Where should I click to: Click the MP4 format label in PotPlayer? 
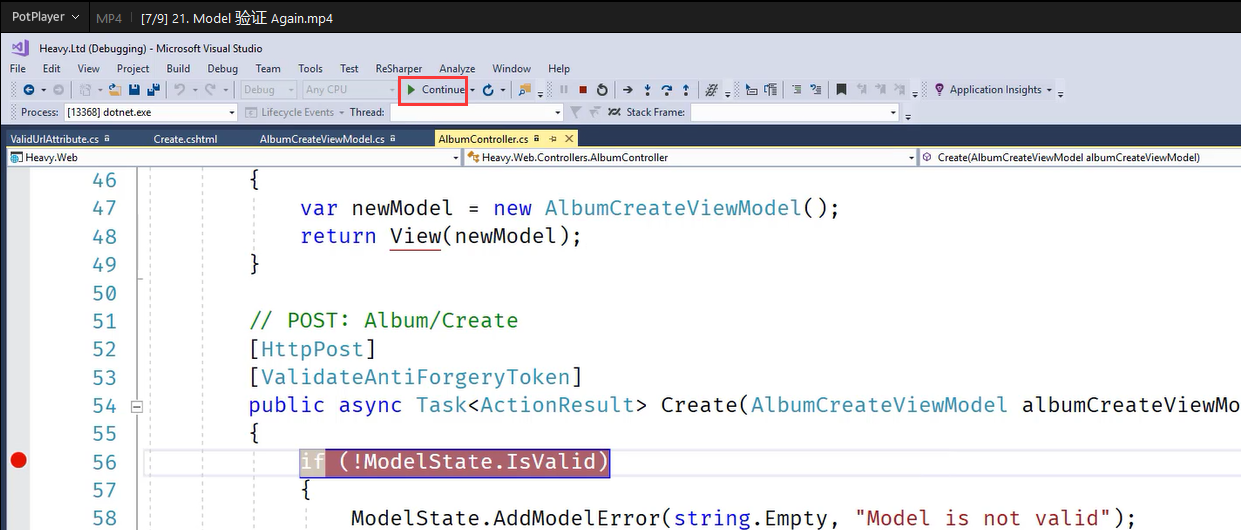point(109,18)
